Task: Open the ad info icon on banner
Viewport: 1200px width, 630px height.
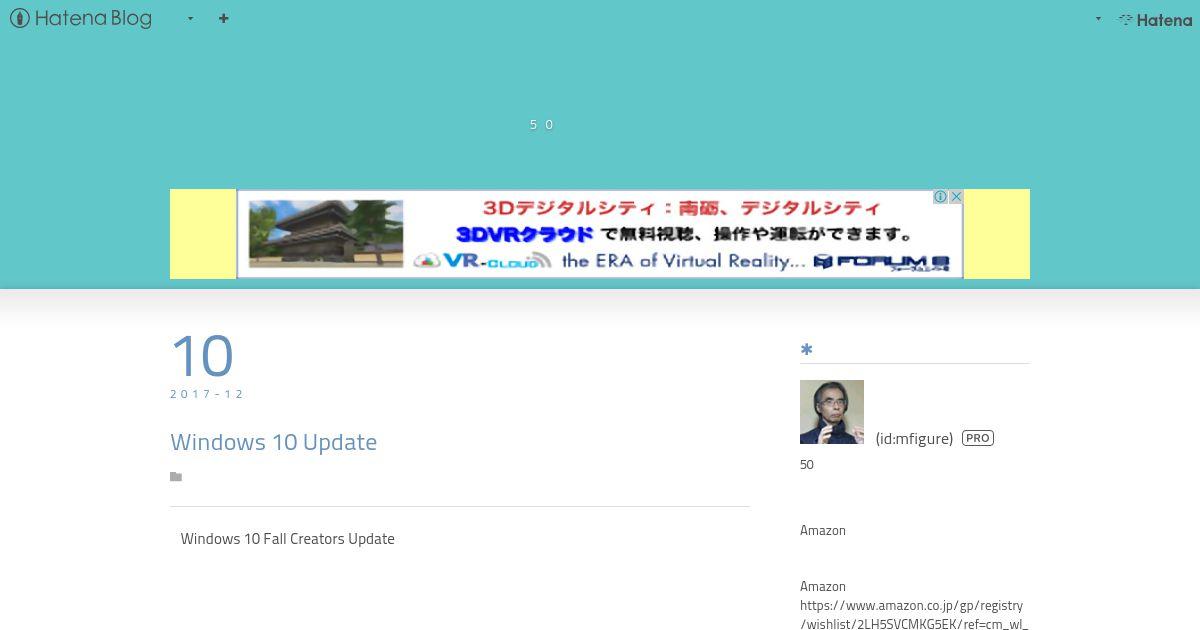Action: tap(940, 197)
